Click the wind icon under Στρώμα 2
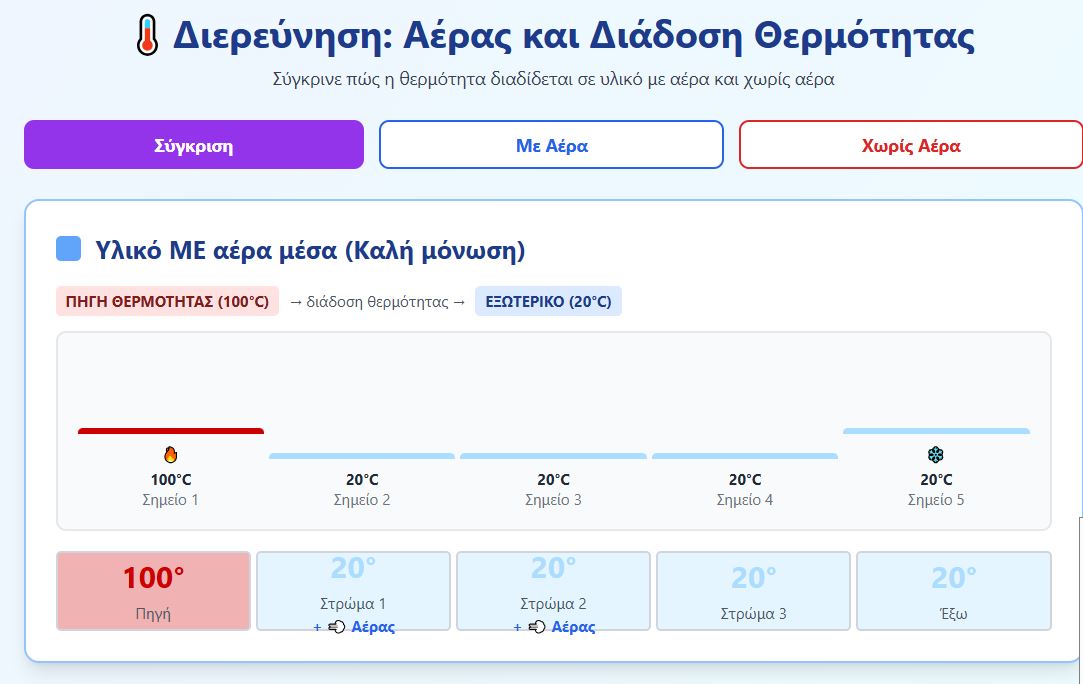Image resolution: width=1083 pixels, height=684 pixels. coord(536,627)
